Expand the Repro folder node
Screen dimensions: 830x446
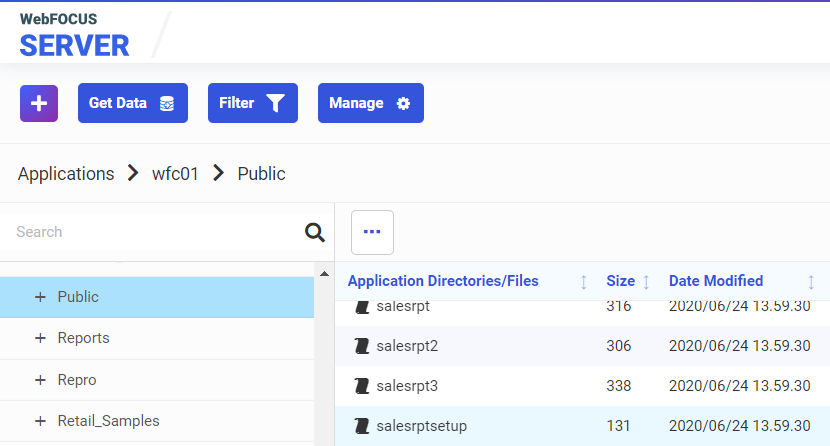(x=41, y=380)
